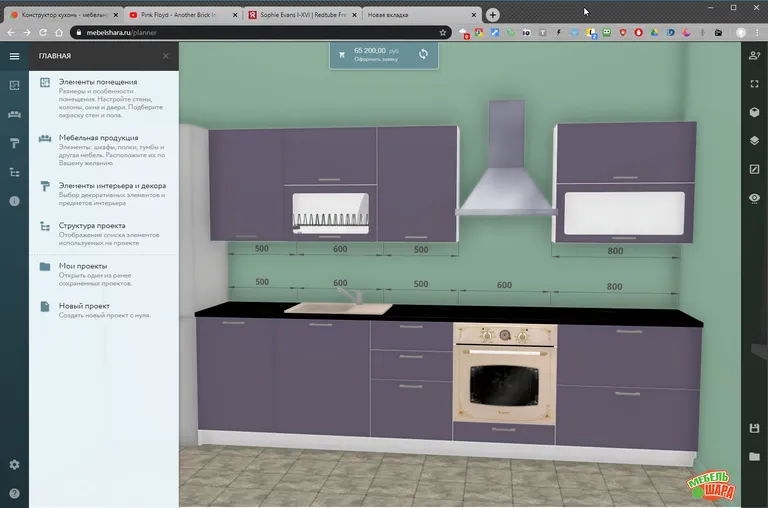Open Chrome three-dot menu

point(757,32)
